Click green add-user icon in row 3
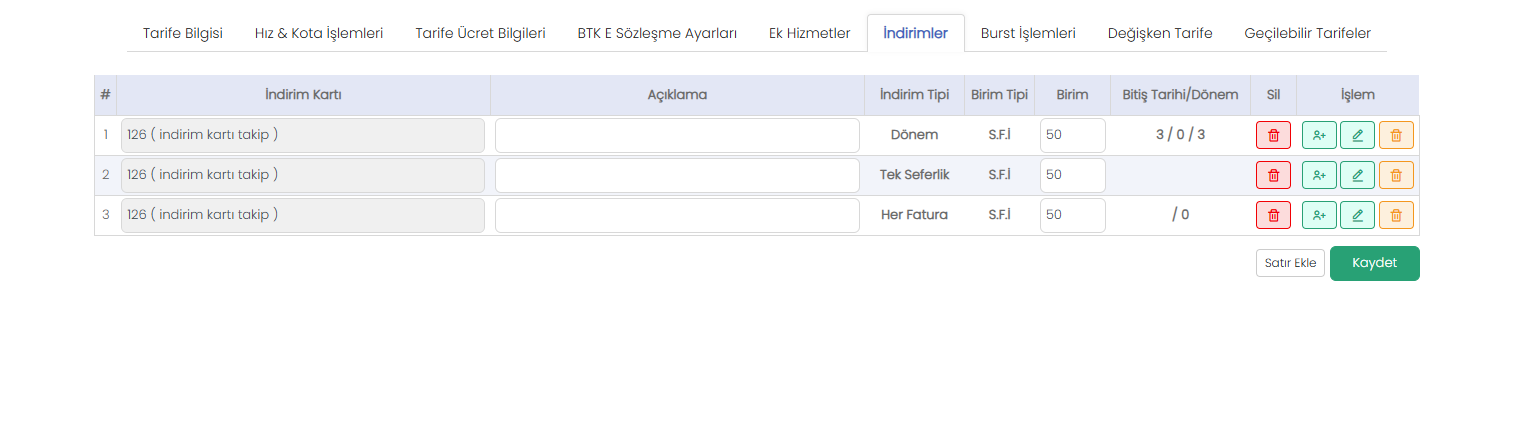This screenshot has height=427, width=1527. tap(1319, 215)
